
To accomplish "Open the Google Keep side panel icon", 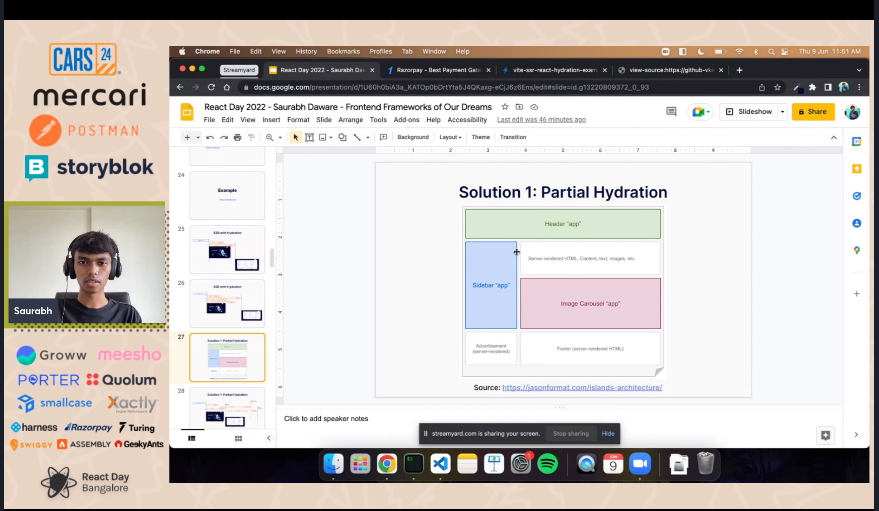I will (856, 169).
